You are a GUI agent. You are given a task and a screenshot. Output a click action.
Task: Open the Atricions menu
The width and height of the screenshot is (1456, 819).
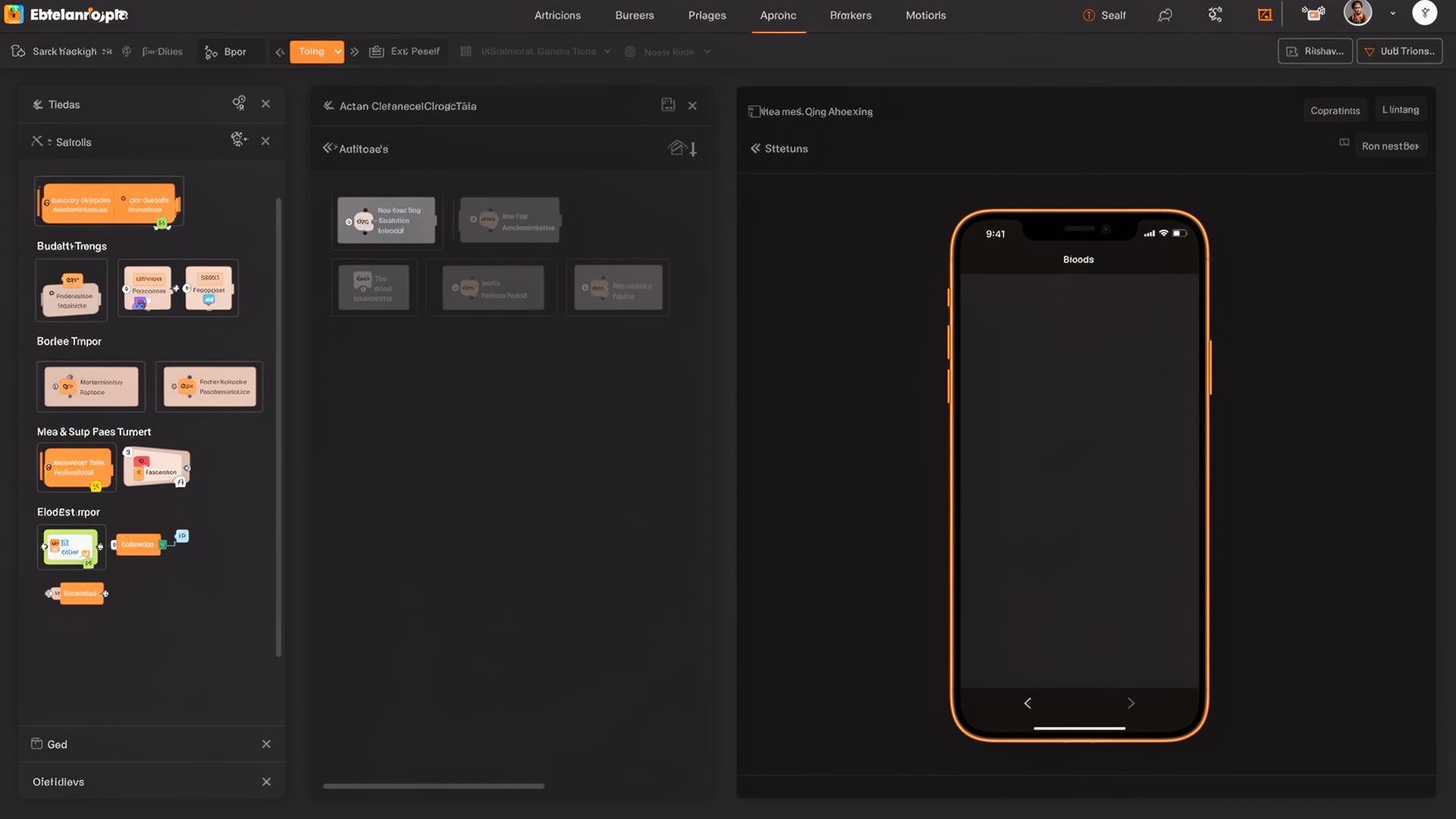(x=557, y=15)
